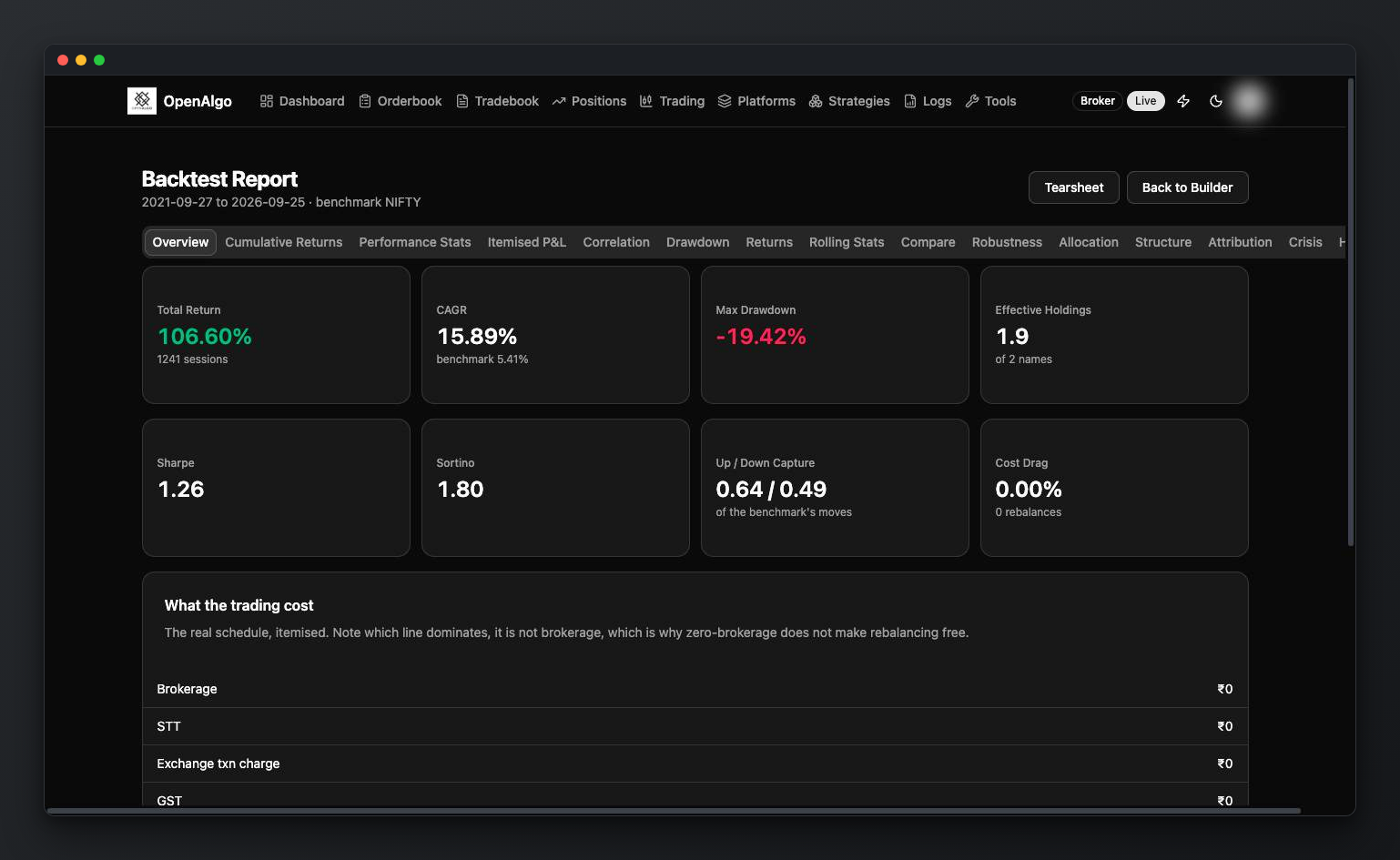Click the CAGR 15.89% value
Image resolution: width=1400 pixels, height=860 pixels.
tap(477, 337)
